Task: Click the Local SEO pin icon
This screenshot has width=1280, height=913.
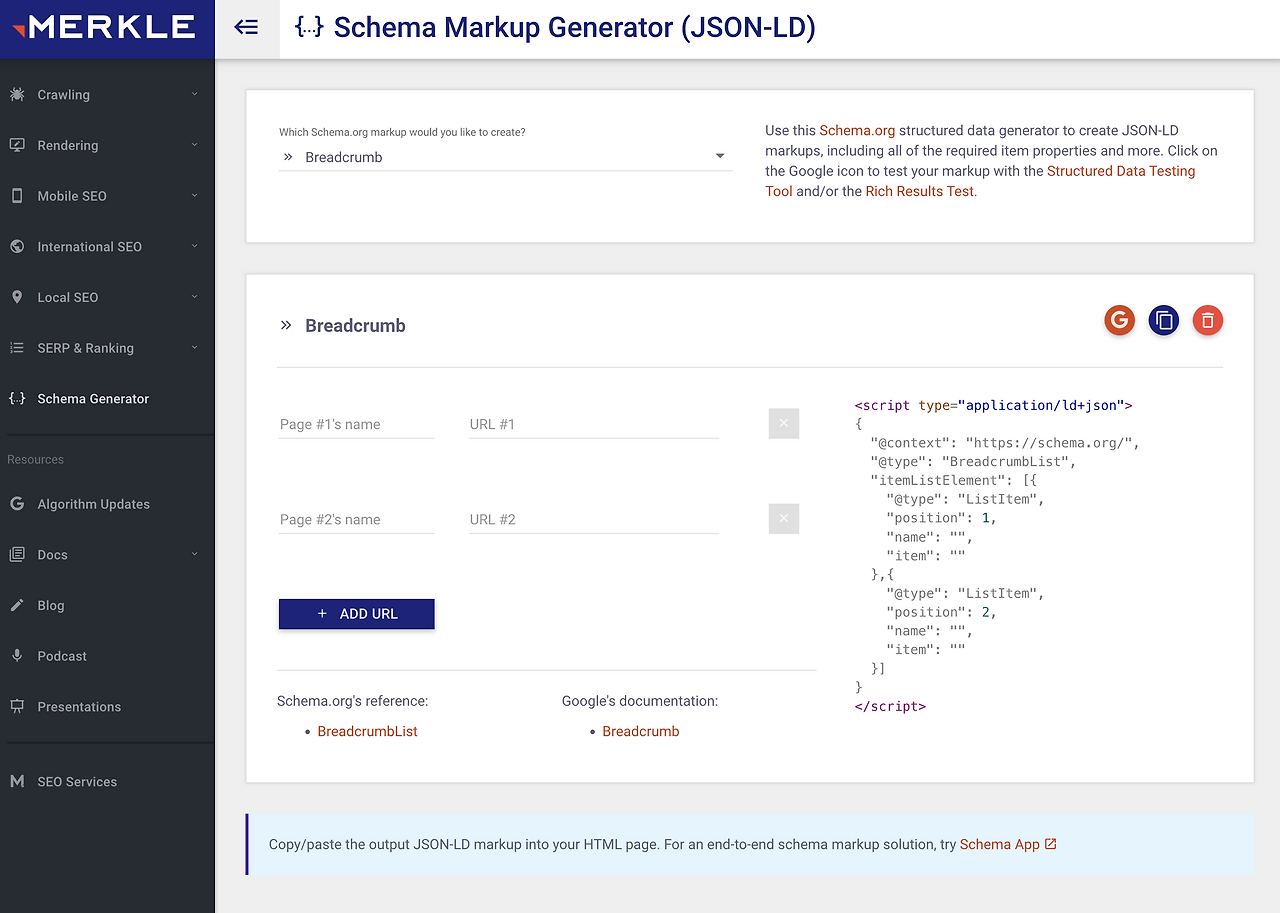Action: (x=17, y=297)
